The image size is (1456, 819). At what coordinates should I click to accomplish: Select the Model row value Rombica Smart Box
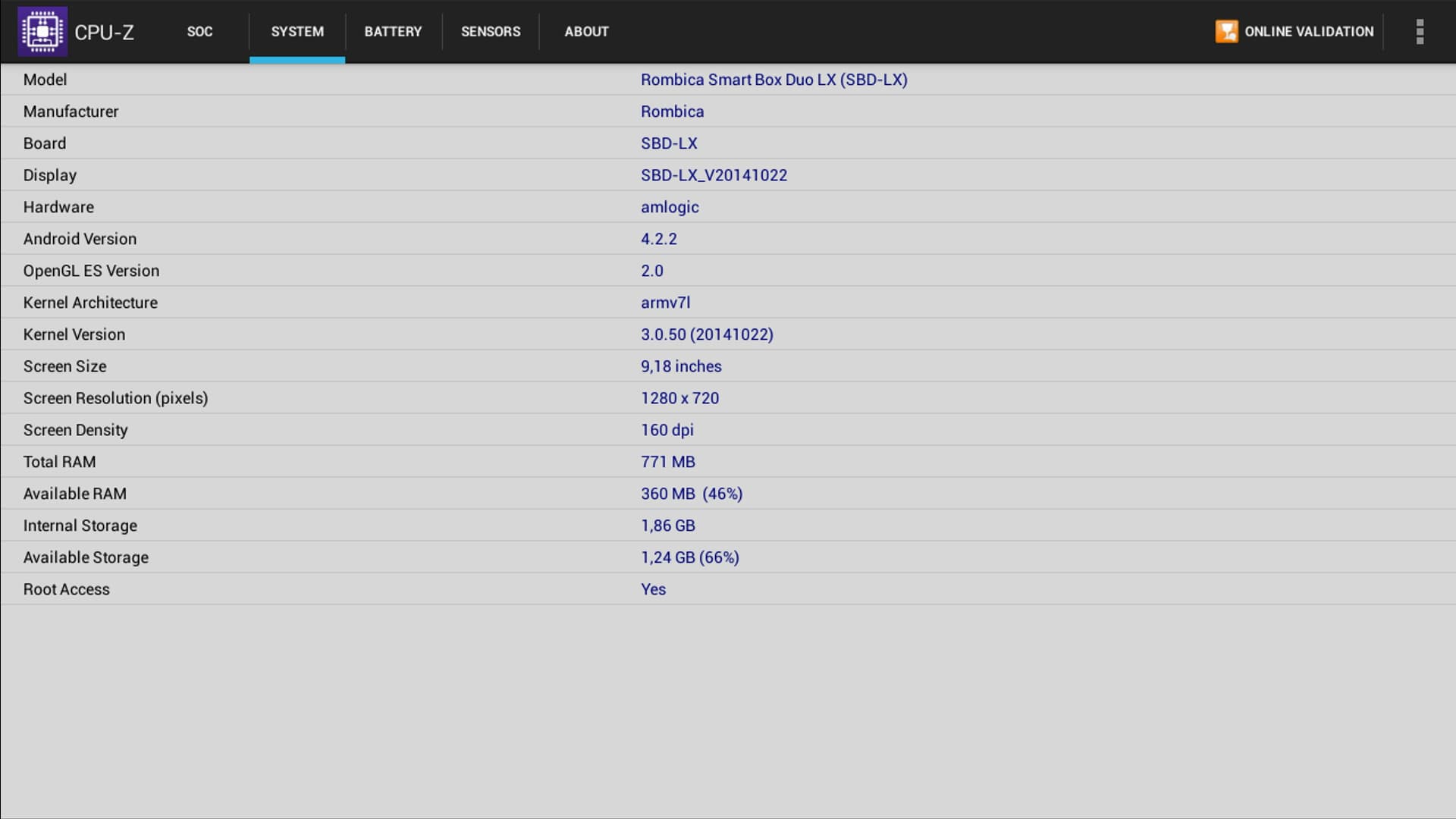click(773, 80)
